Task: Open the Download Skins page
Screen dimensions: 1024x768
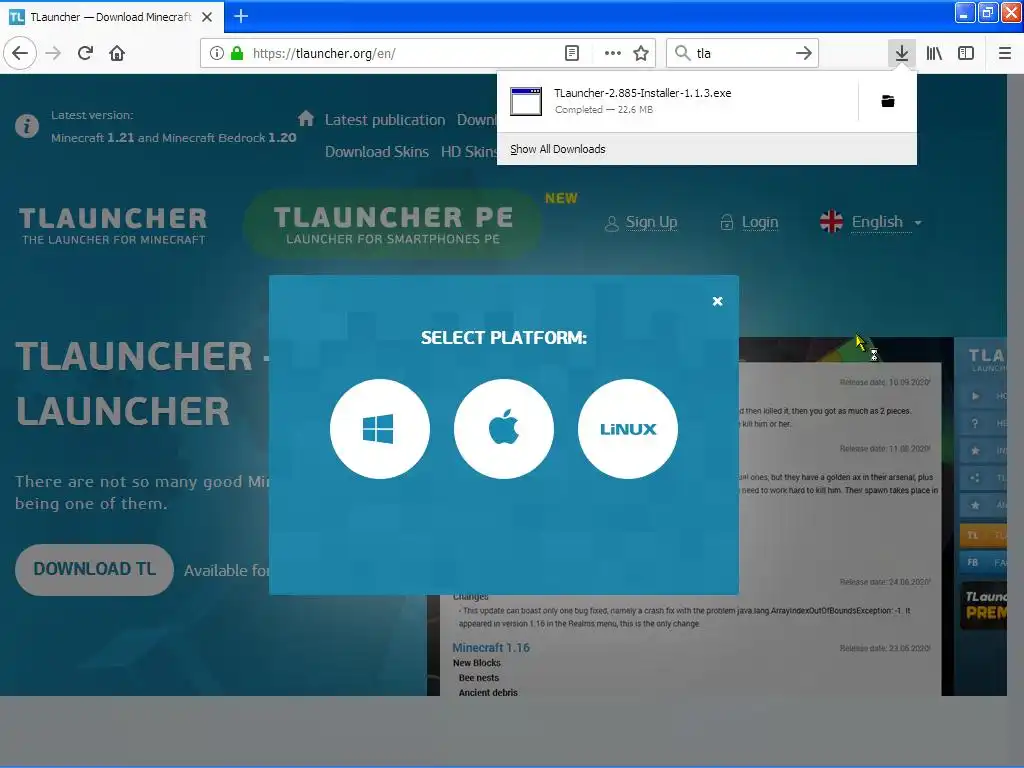Action: click(377, 152)
